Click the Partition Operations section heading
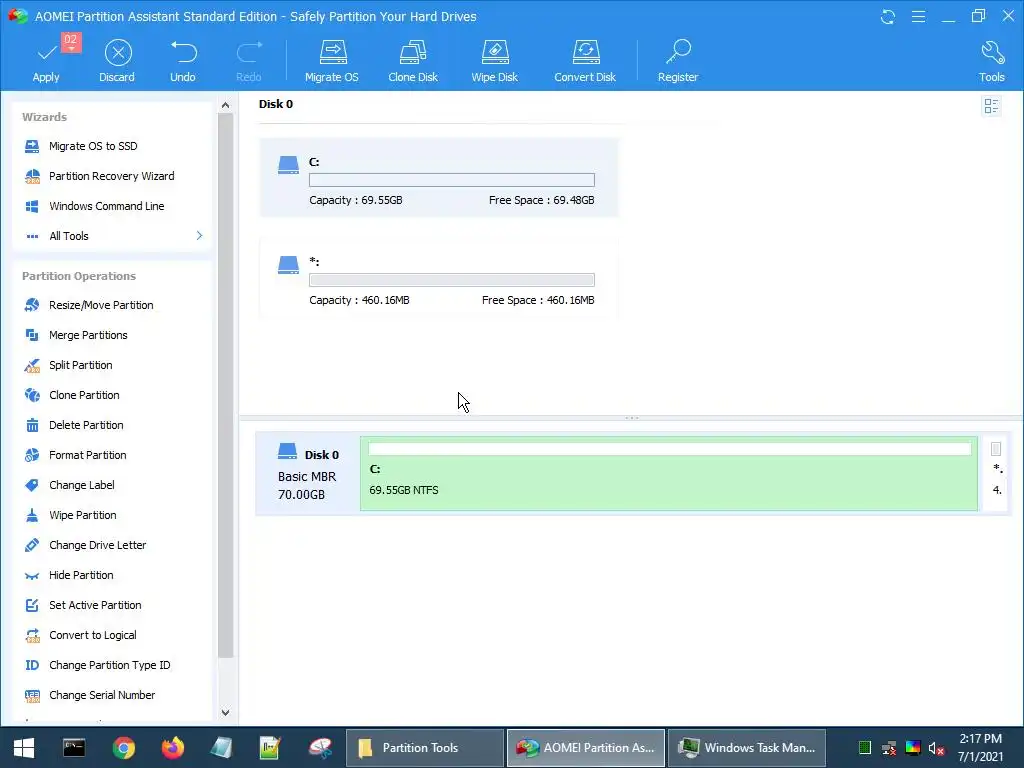 point(79,276)
